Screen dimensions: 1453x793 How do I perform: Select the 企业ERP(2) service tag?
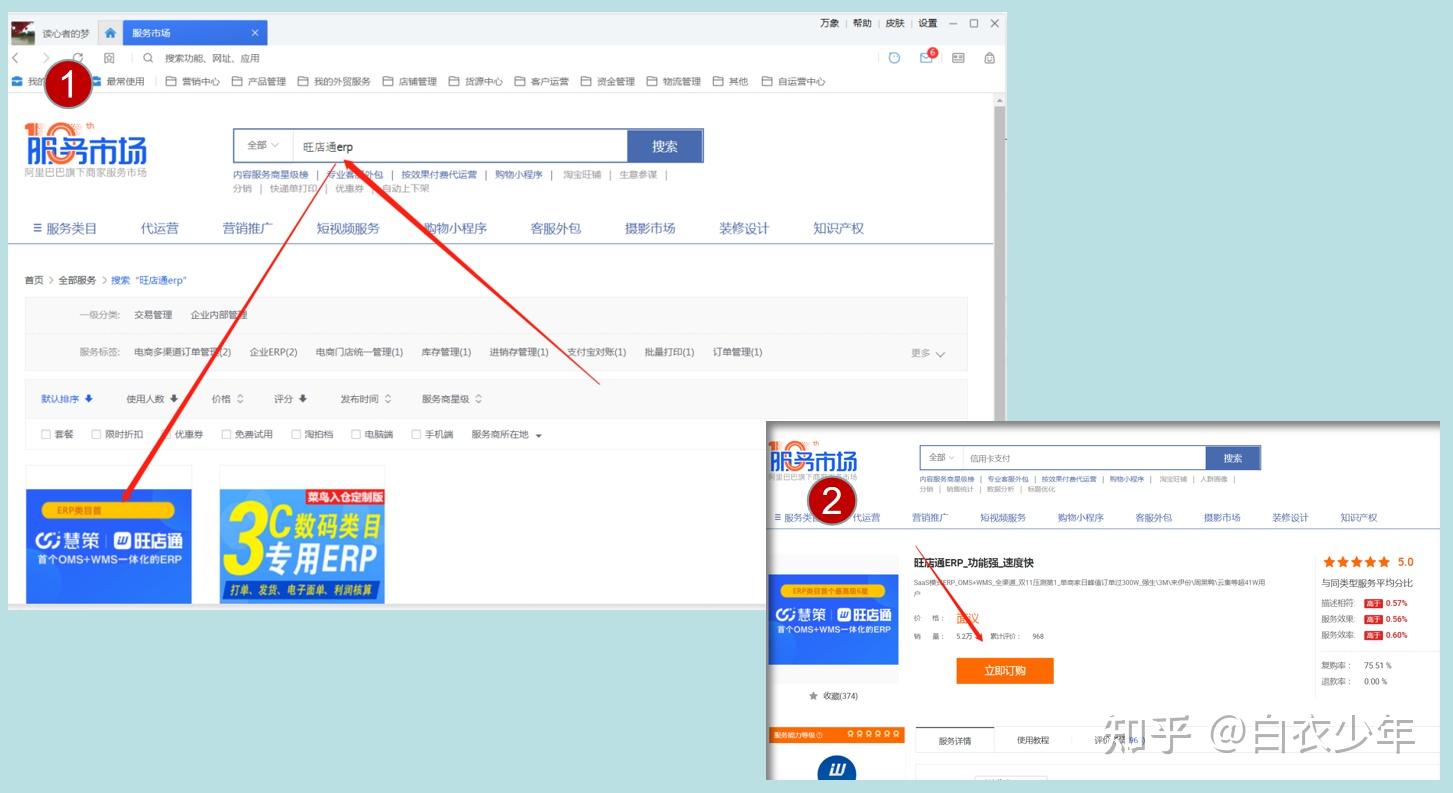click(274, 352)
